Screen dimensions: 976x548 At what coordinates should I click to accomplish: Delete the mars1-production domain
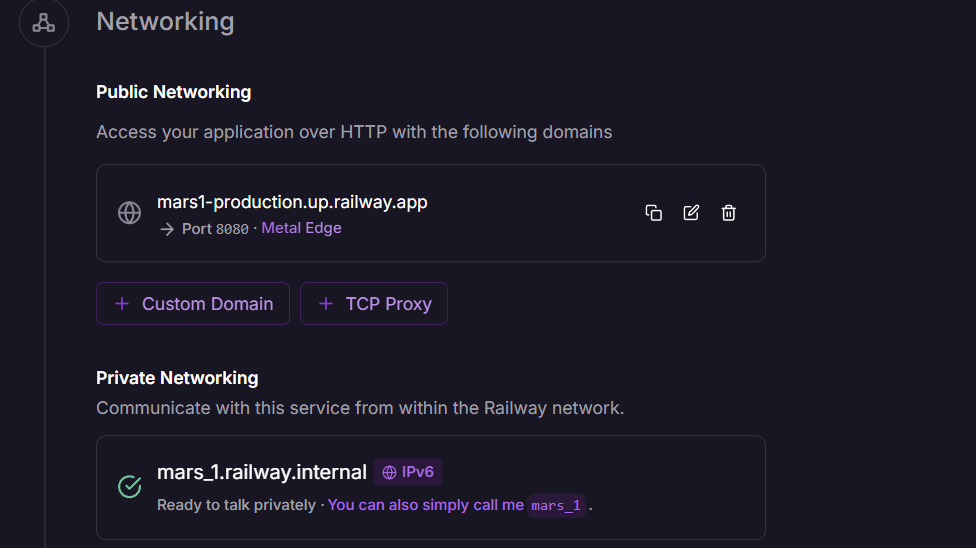[728, 213]
